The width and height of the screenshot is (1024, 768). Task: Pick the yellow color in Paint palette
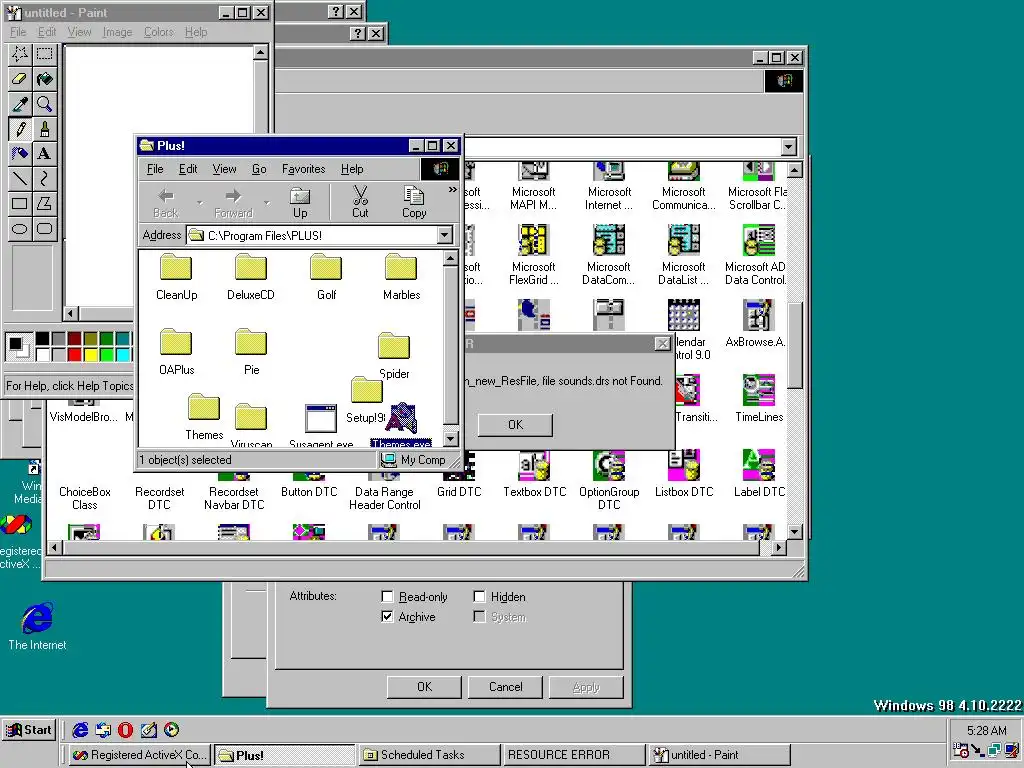pyautogui.click(x=91, y=355)
